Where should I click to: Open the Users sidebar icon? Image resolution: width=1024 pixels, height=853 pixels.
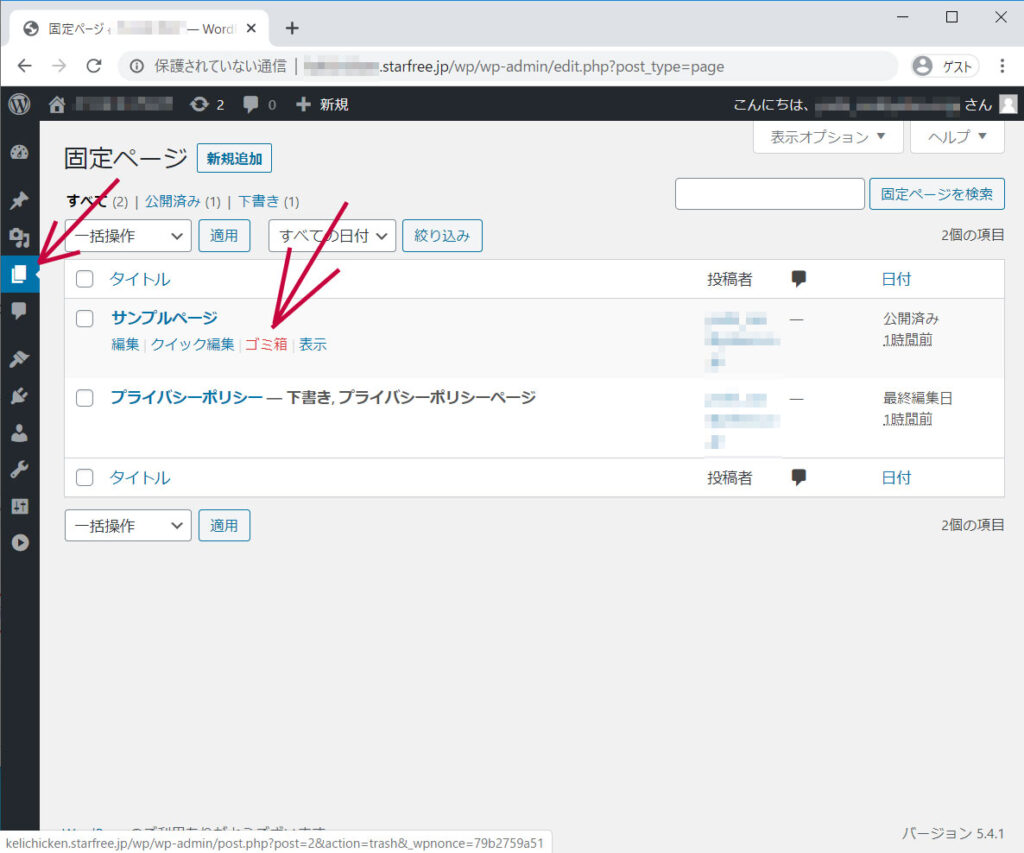click(x=20, y=432)
